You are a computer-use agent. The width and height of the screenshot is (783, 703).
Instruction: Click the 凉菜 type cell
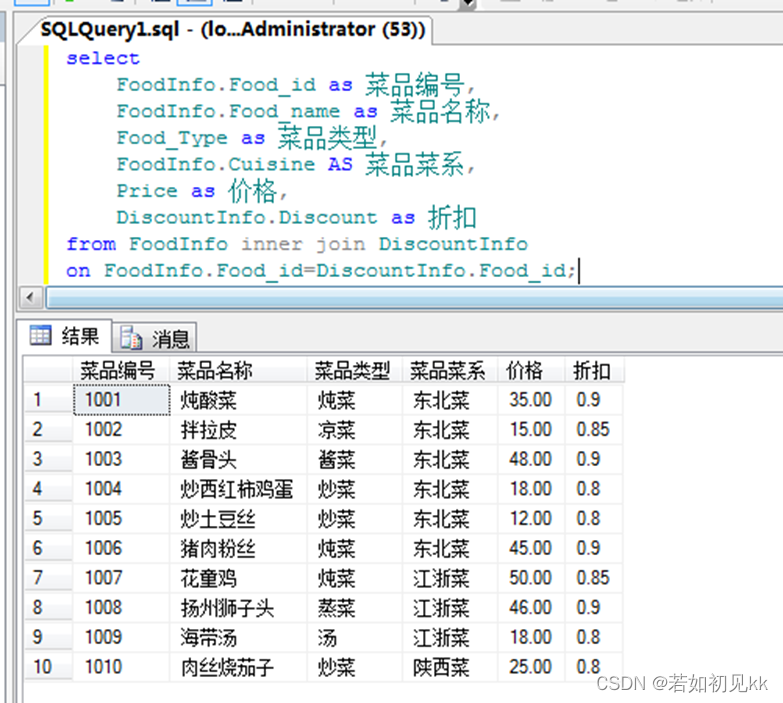(x=355, y=429)
